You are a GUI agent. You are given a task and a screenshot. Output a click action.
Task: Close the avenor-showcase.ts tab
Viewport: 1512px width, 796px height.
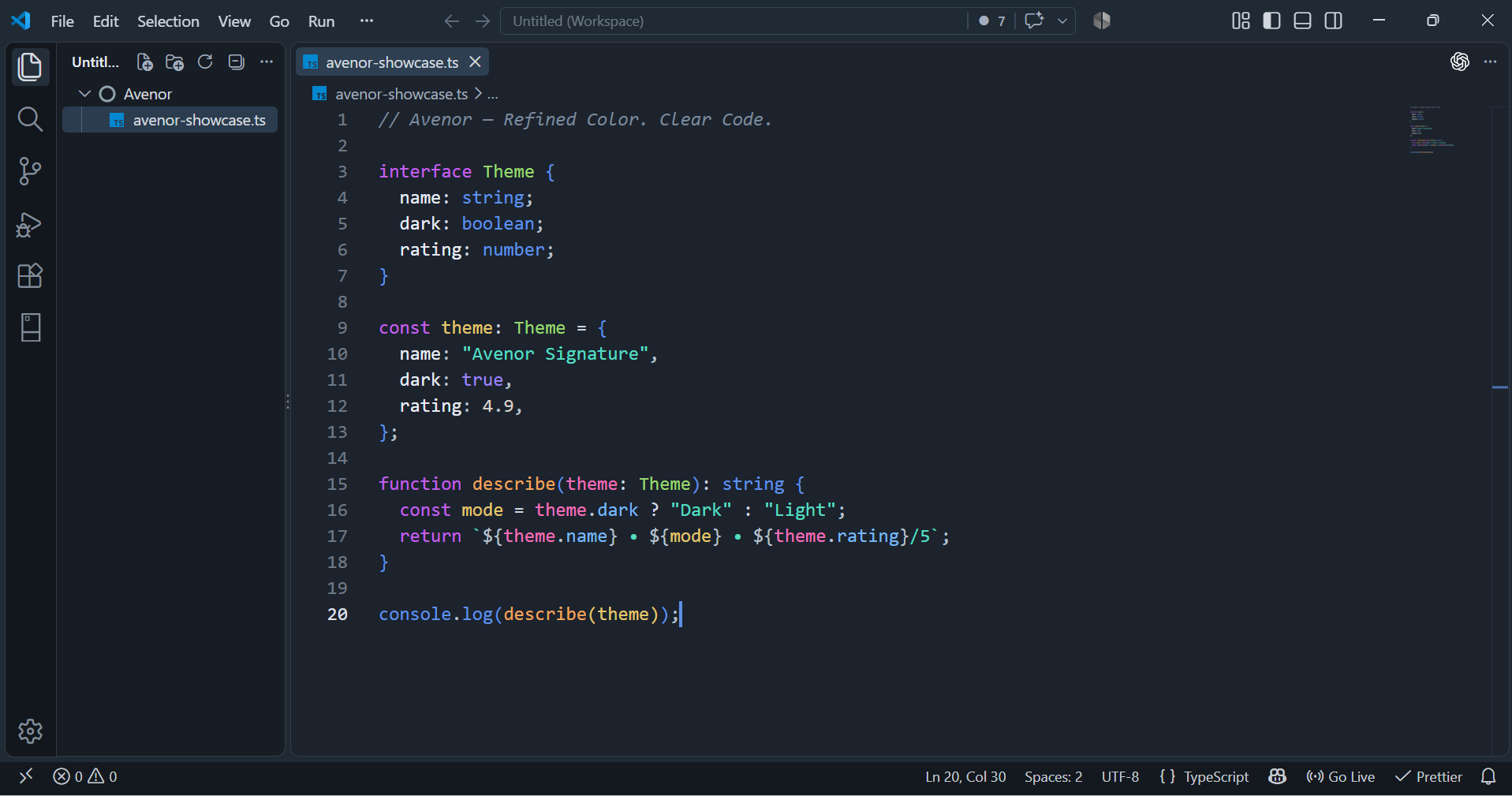[x=475, y=62]
